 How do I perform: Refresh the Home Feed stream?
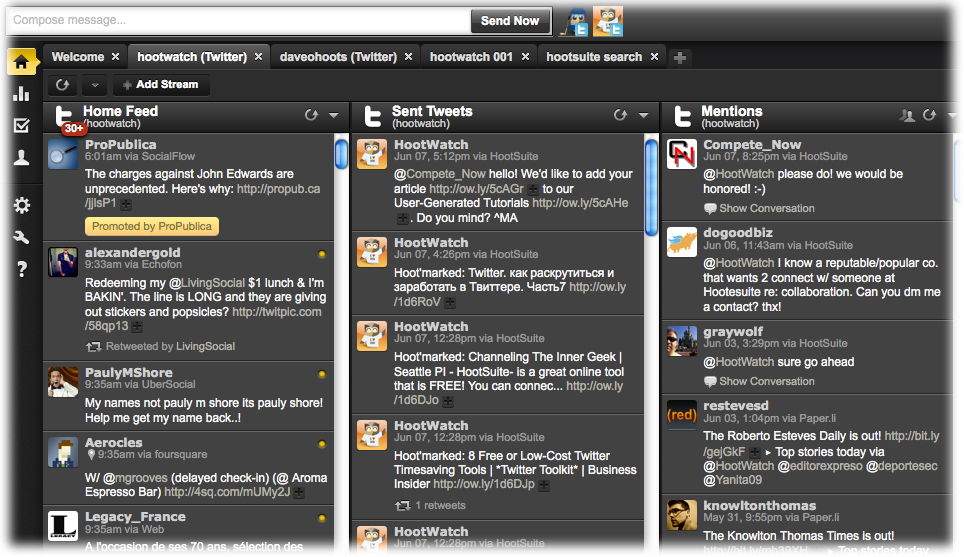tap(312, 115)
